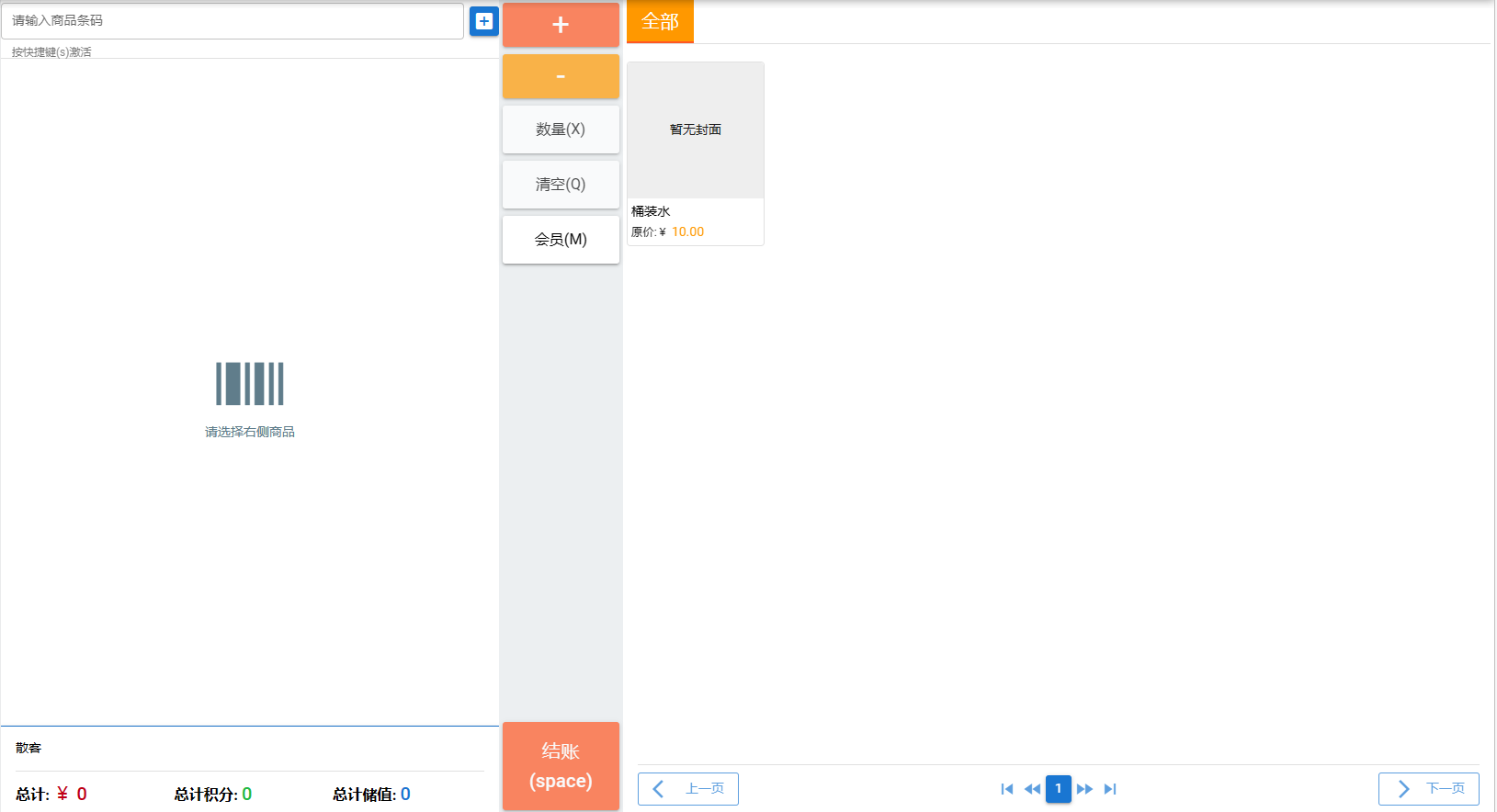The height and width of the screenshot is (812, 1497).
Task: Click the 请选择右侧商品 hint text
Action: (x=250, y=432)
